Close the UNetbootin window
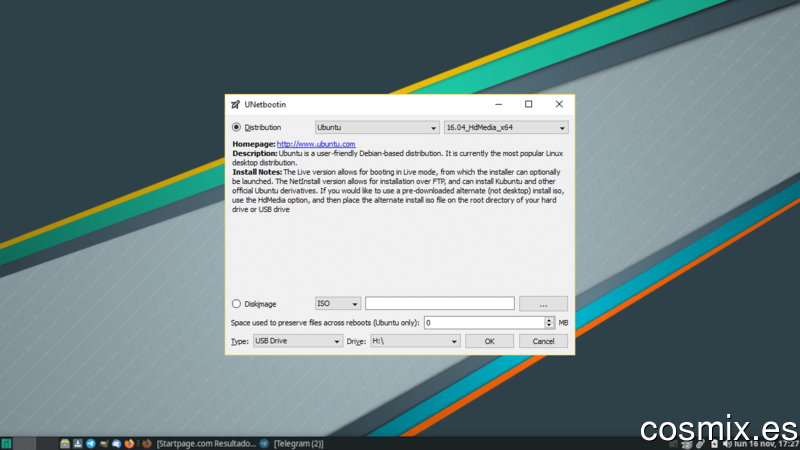 pos(559,104)
